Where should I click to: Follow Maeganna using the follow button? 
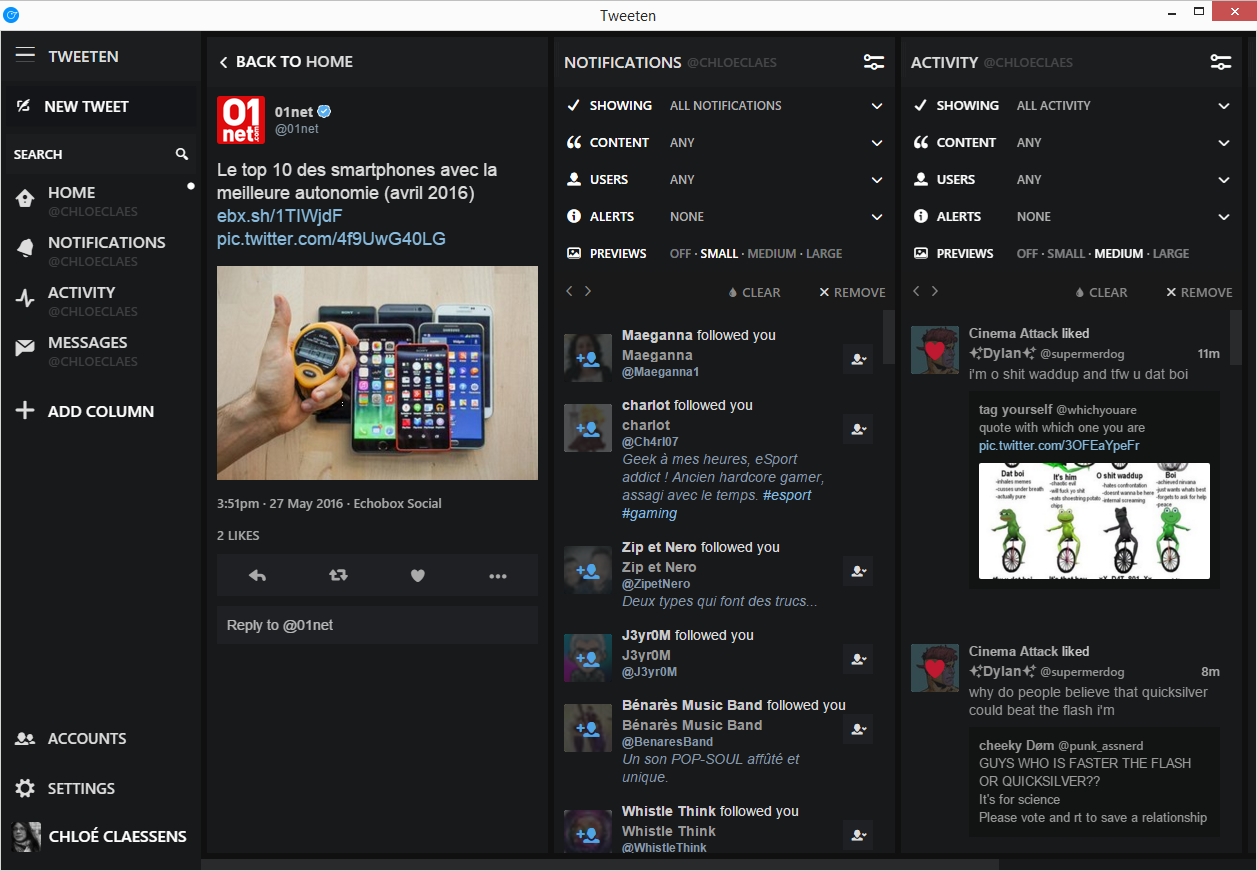(857, 359)
